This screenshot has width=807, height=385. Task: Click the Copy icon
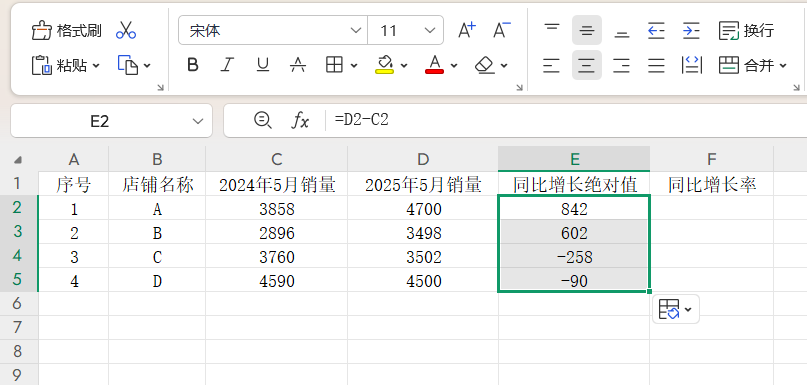128,65
